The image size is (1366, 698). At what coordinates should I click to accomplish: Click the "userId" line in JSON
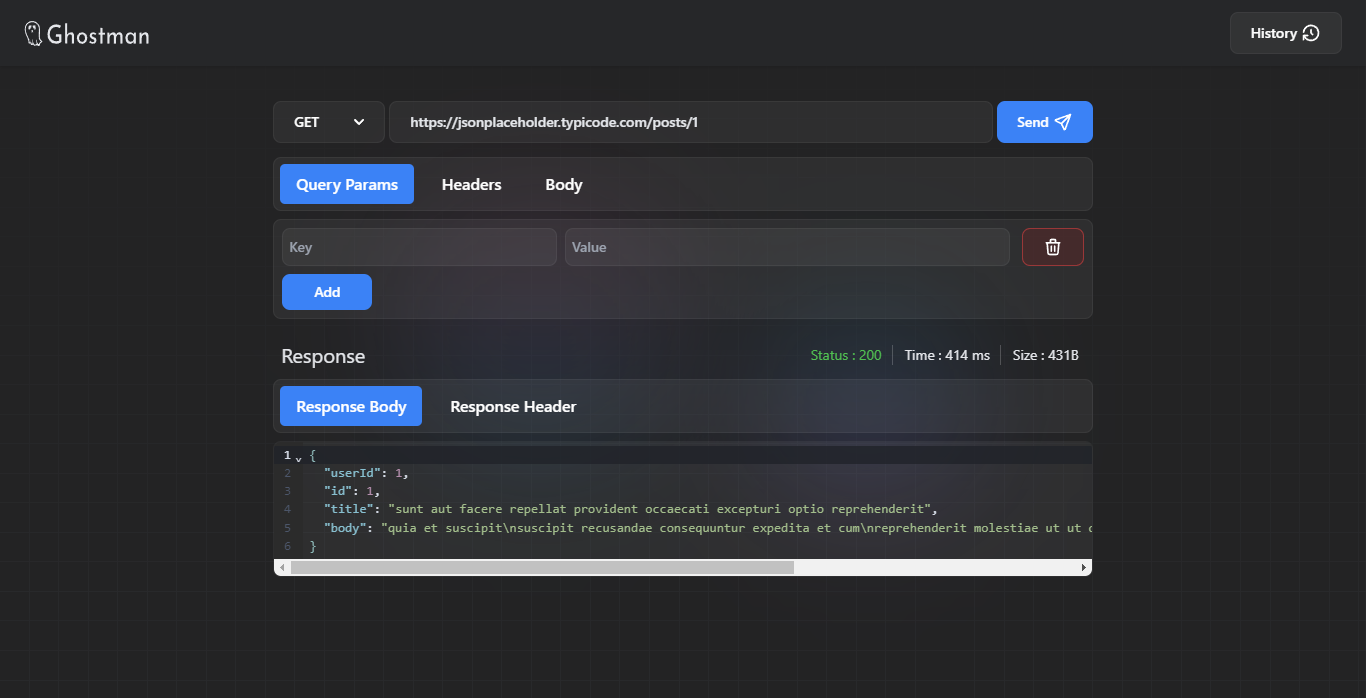pos(366,473)
